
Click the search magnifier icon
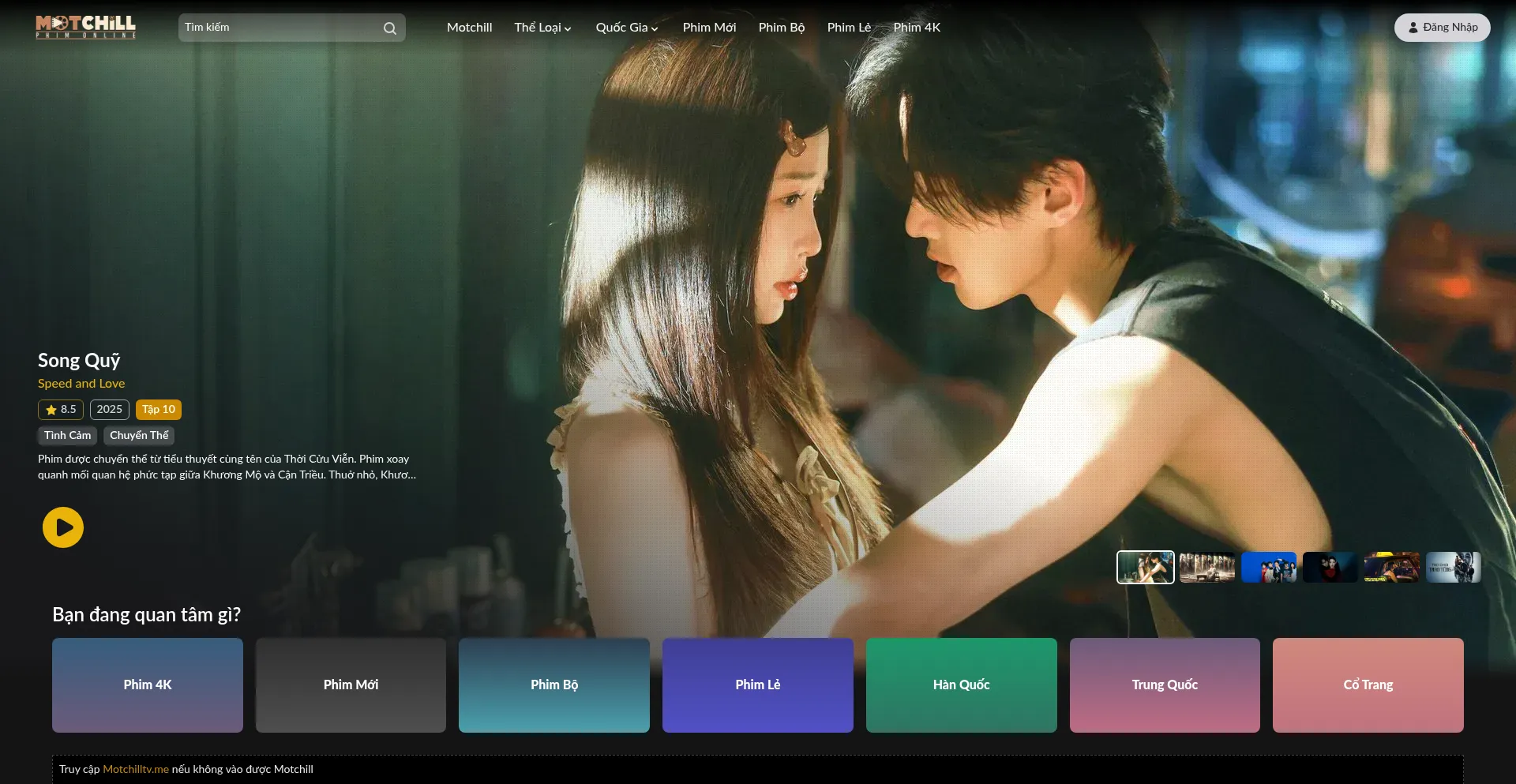[390, 28]
